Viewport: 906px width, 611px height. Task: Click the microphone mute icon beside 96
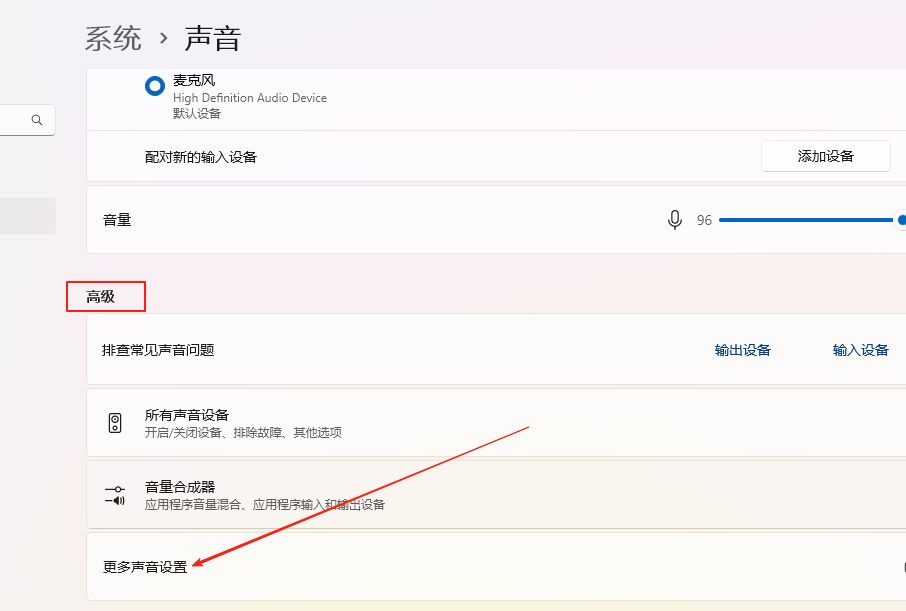click(674, 220)
